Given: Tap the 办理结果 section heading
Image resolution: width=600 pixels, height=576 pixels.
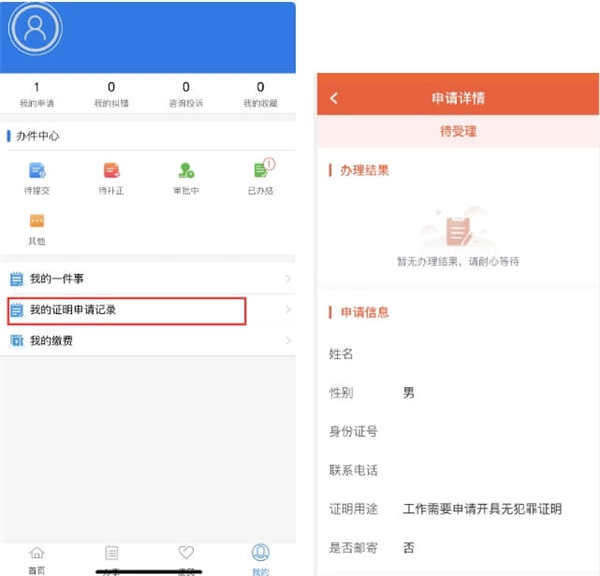Looking at the screenshot, I should coord(364,170).
